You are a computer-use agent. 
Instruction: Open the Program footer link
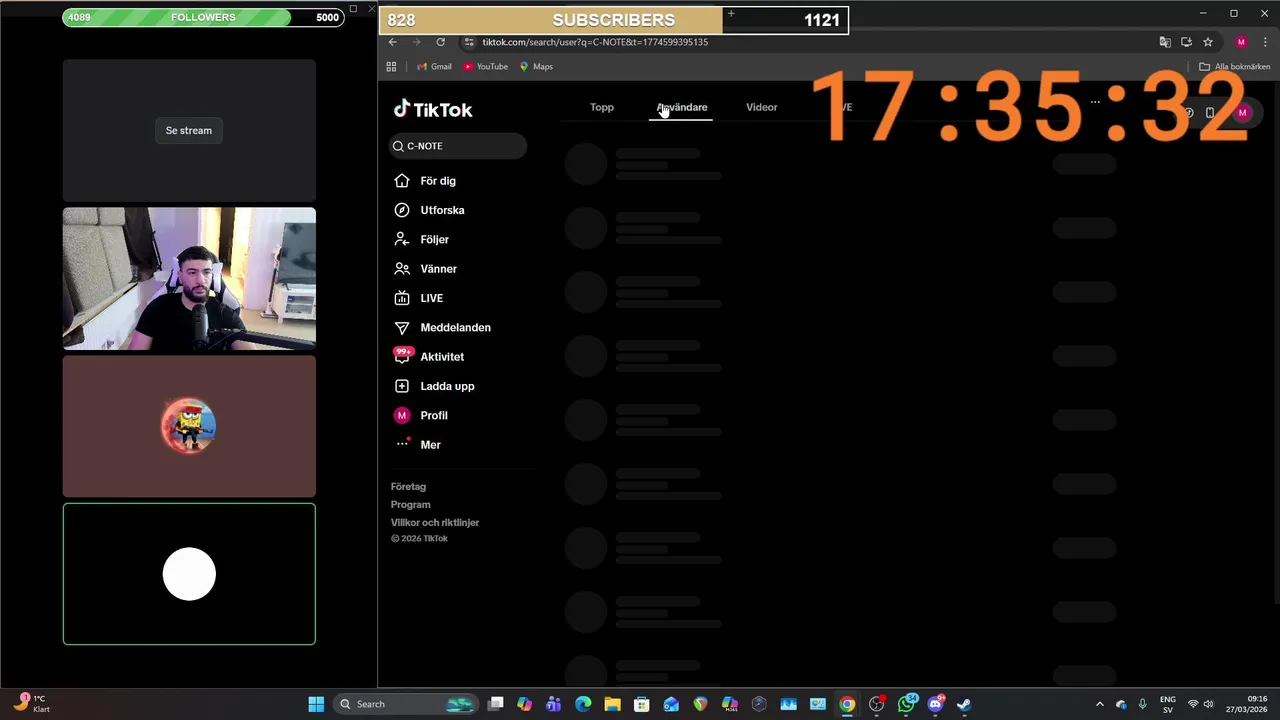pyautogui.click(x=410, y=504)
